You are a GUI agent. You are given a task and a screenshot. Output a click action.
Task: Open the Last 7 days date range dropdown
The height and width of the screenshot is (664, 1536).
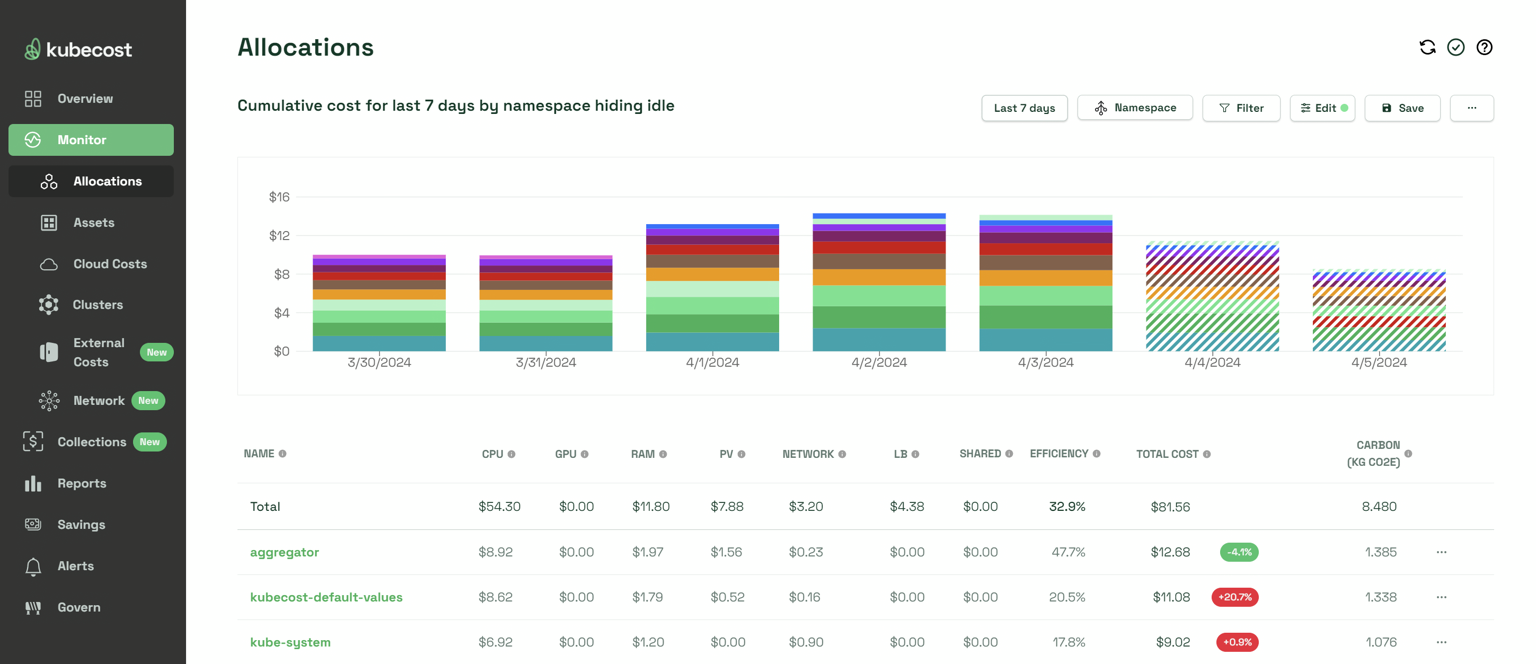[x=1024, y=108]
